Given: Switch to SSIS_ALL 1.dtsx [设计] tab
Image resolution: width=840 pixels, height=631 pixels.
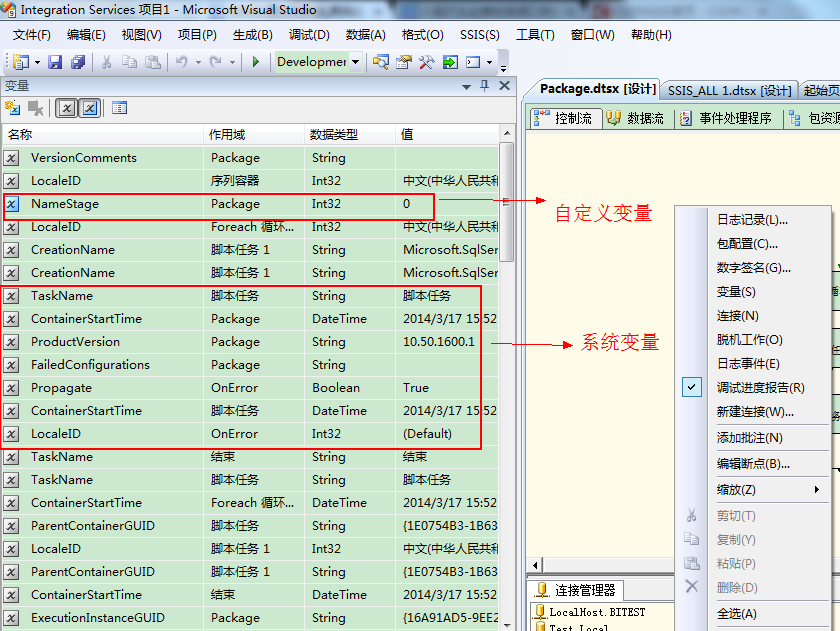Looking at the screenshot, I should [729, 91].
